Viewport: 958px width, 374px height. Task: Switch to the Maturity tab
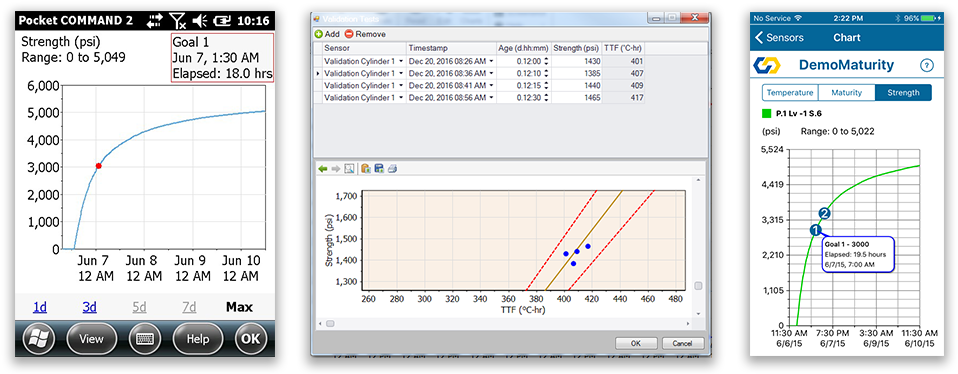click(x=847, y=93)
